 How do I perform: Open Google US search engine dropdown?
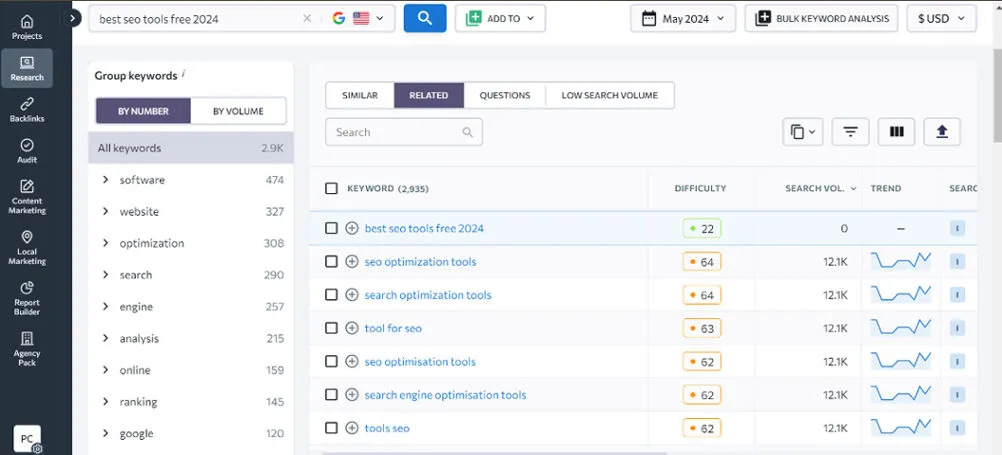pyautogui.click(x=358, y=19)
